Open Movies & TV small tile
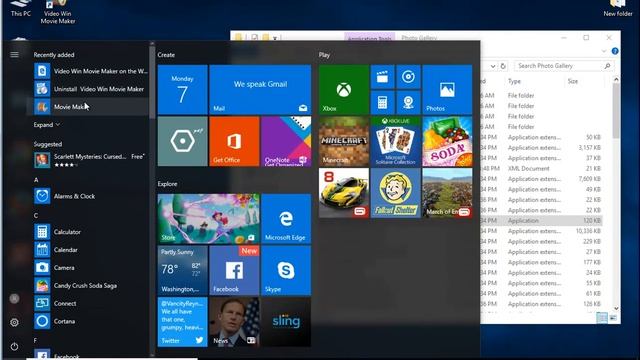 (x=382, y=77)
